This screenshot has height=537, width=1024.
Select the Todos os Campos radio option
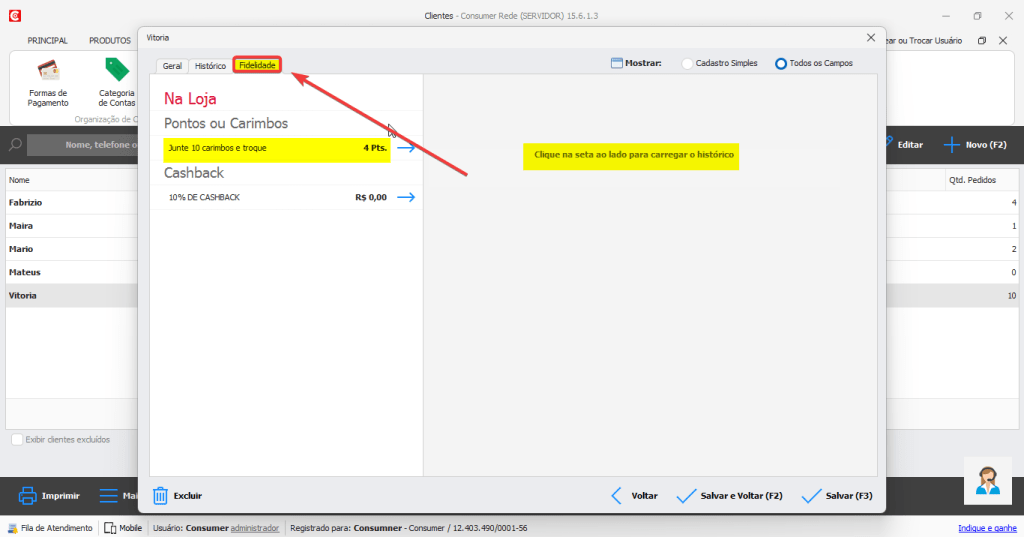click(781, 64)
